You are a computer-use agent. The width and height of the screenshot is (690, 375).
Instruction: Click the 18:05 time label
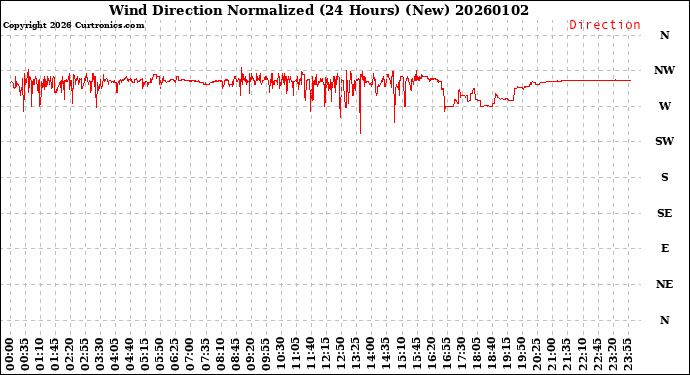coord(476,354)
